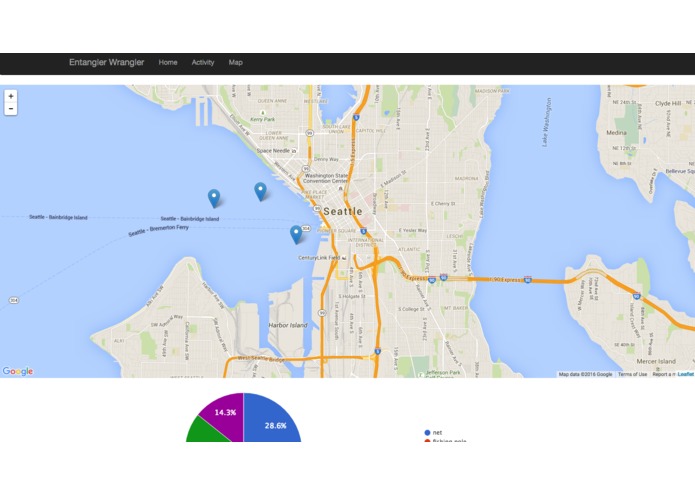Click the Medina label on map
Viewport: 695px width, 494px height.
(617, 132)
